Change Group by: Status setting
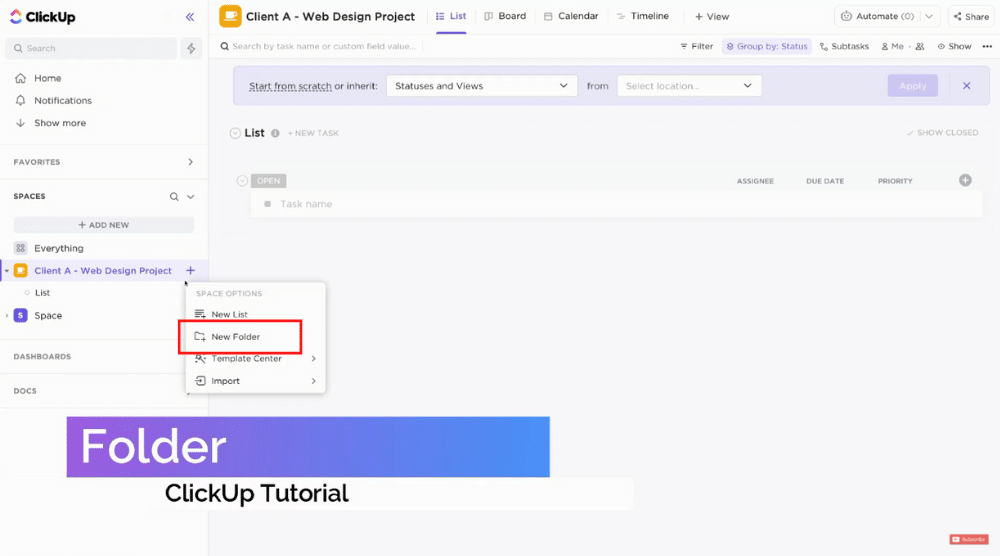Viewport: 1000px width, 556px height. pos(767,47)
